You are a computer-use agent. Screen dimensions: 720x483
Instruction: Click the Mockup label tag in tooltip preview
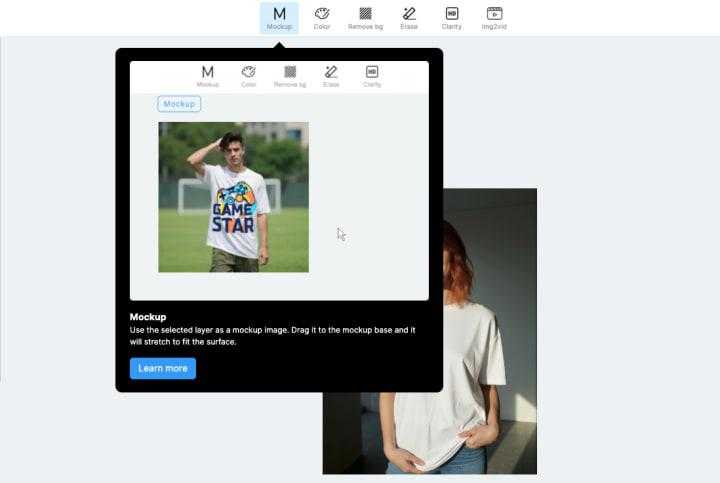[179, 104]
